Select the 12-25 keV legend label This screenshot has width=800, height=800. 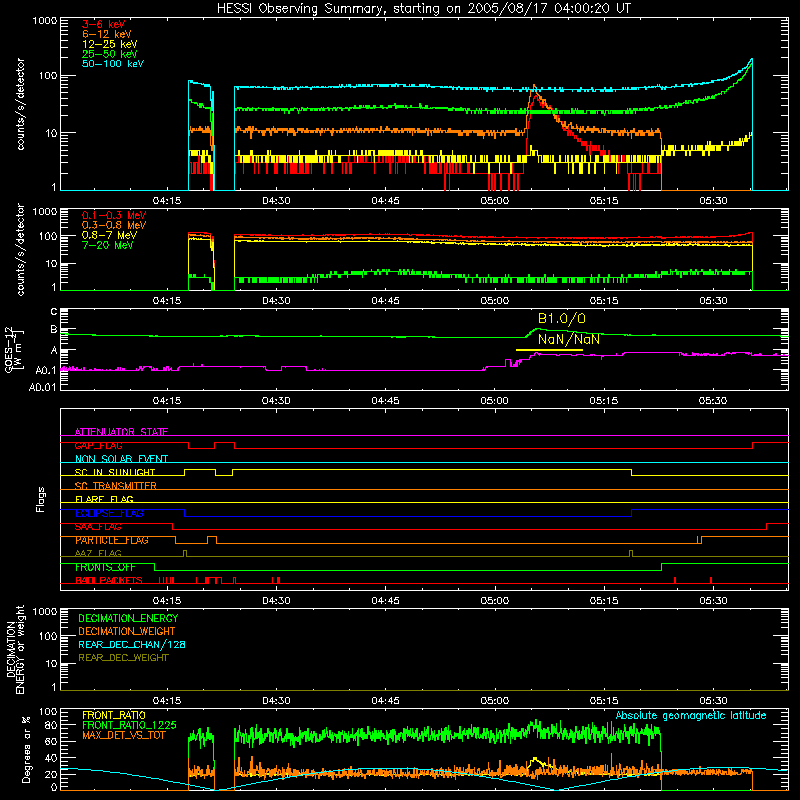(x=110, y=44)
